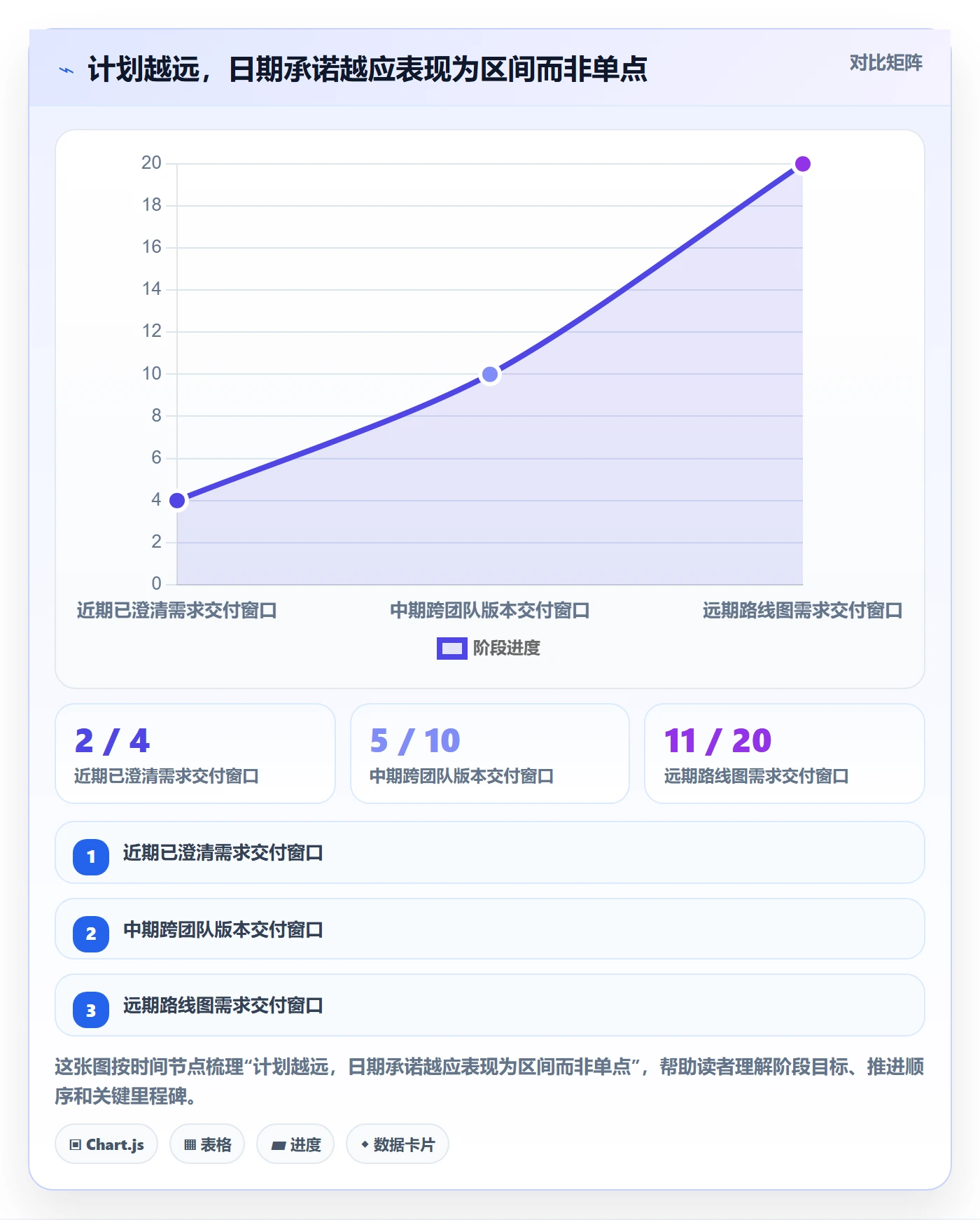This screenshot has width=980, height=1220.
Task: Click the 远期路线图需求交付窗口 caption under 11 / 20
Action: 756,776
